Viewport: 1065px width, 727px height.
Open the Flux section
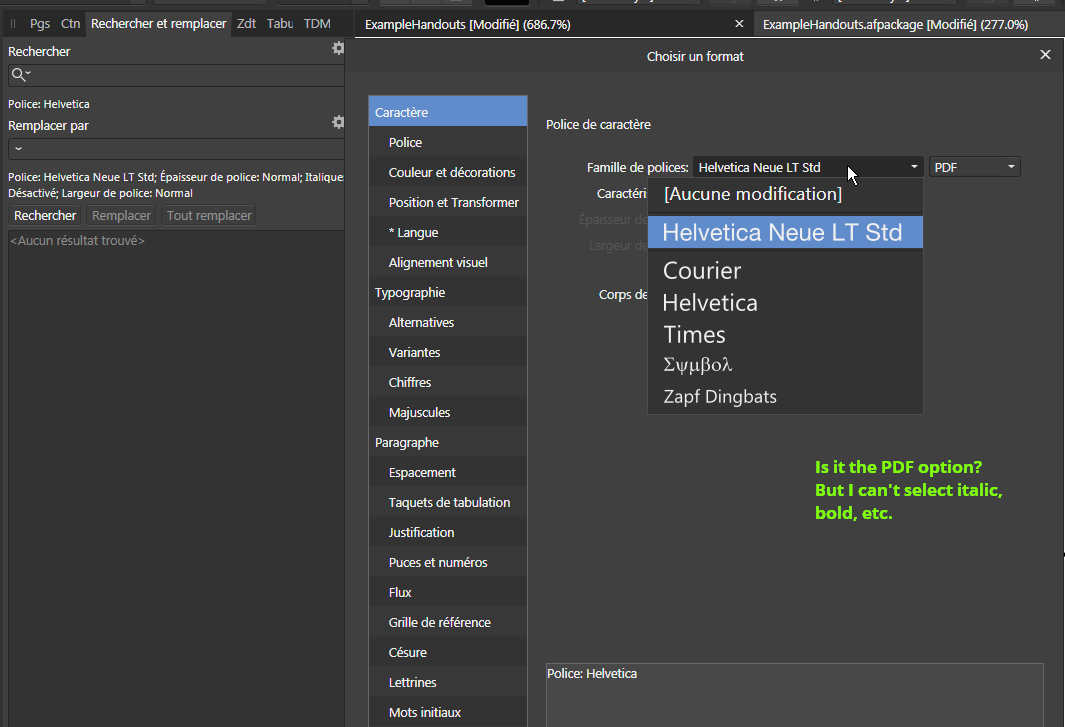[448, 592]
